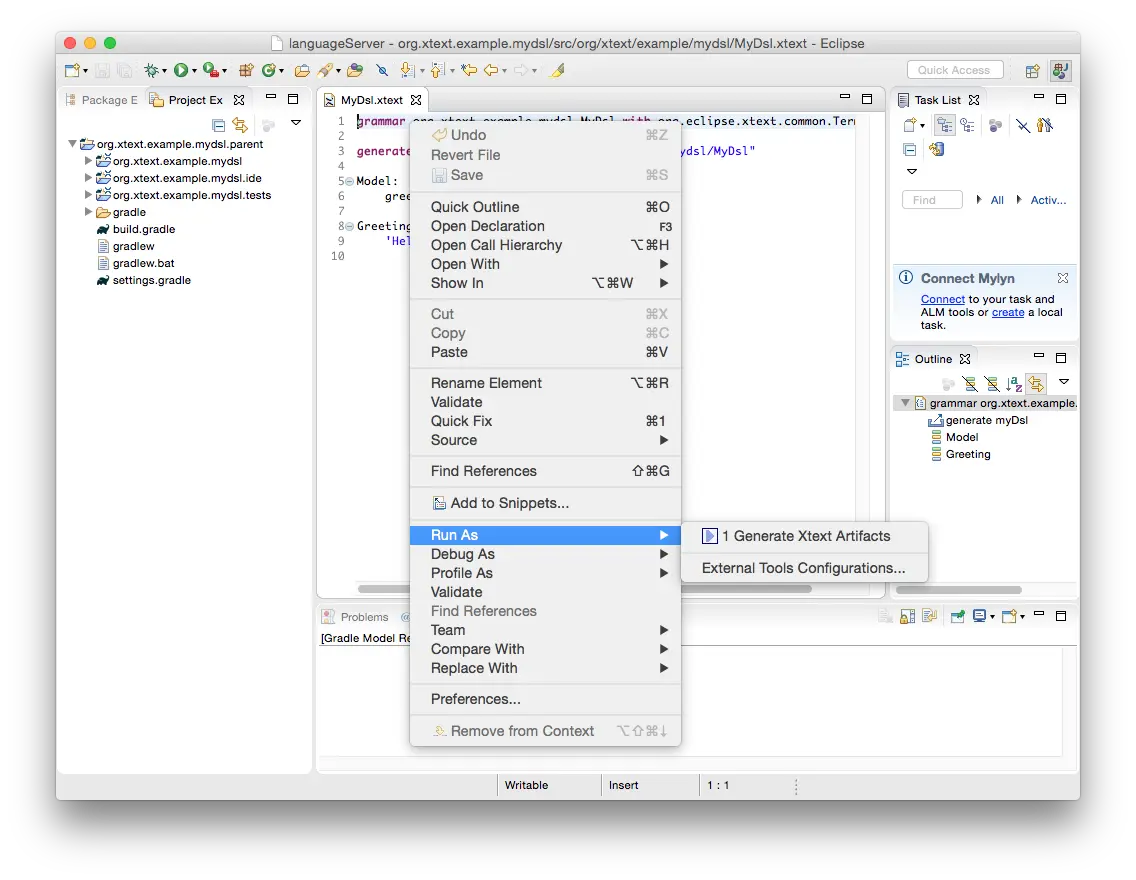This screenshot has height=880, width=1136.
Task: Toggle Link with Editor in Project Explorer
Action: [240, 125]
